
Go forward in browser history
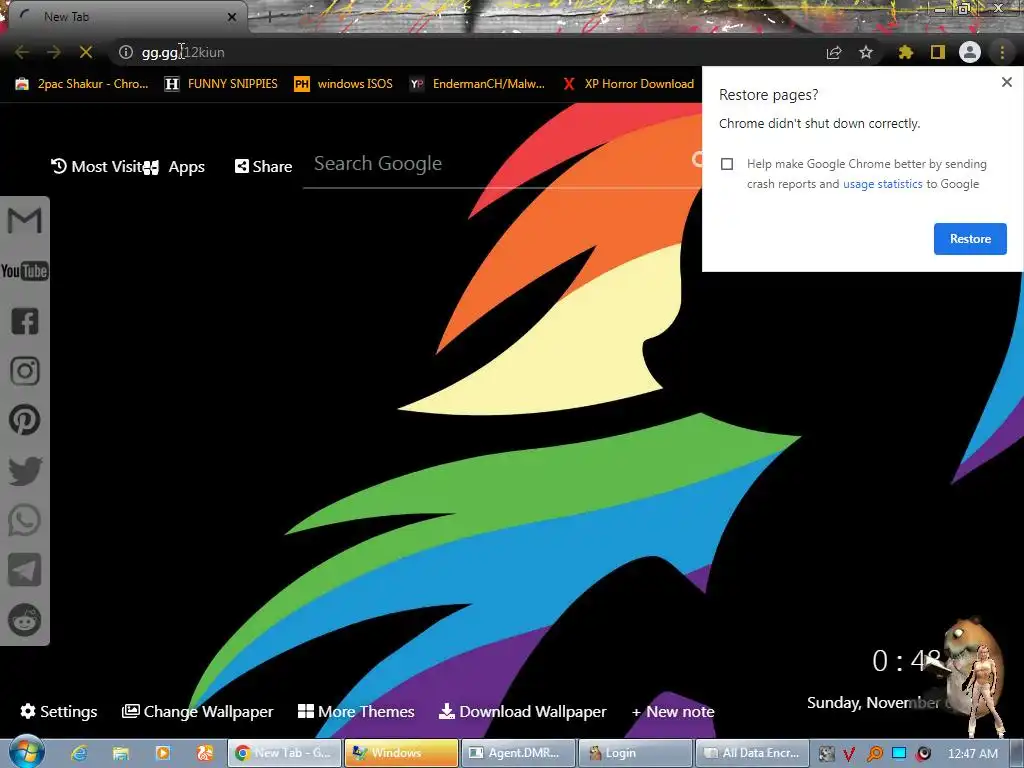point(54,52)
